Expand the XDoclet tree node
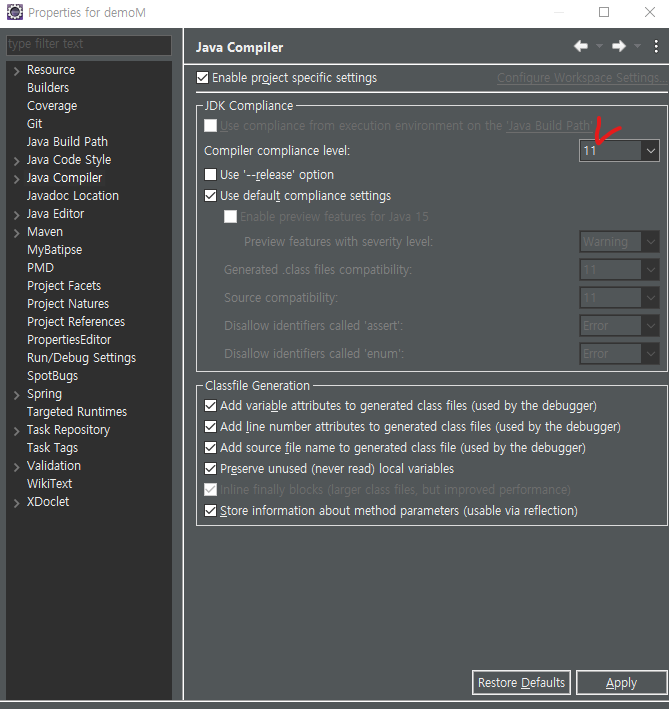This screenshot has height=709, width=669. 16,503
